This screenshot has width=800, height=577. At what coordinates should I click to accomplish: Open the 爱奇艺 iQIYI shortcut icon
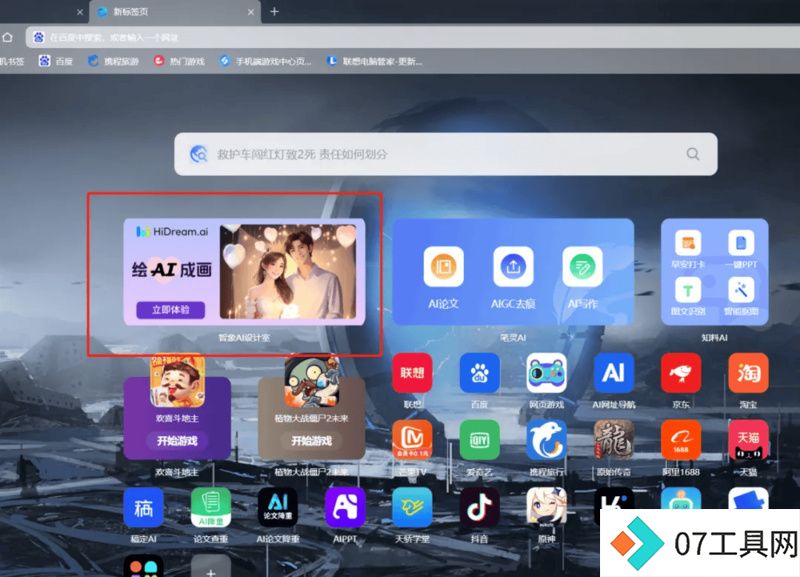[479, 439]
